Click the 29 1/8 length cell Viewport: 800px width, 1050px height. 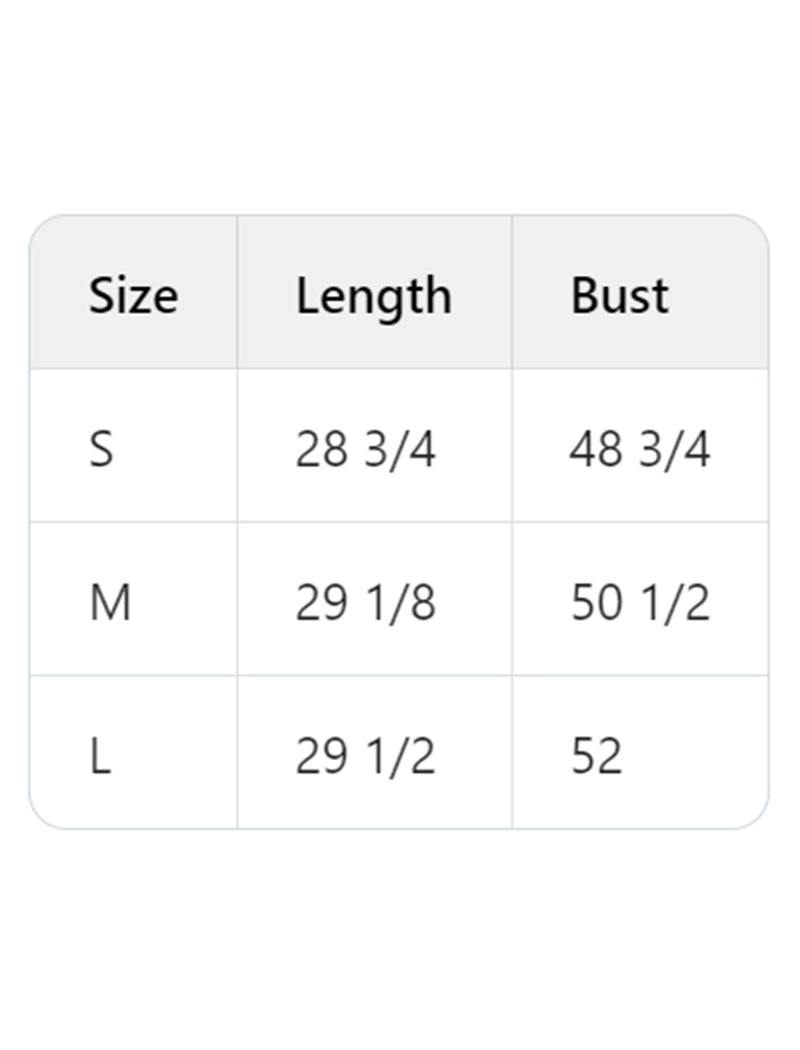365,603
